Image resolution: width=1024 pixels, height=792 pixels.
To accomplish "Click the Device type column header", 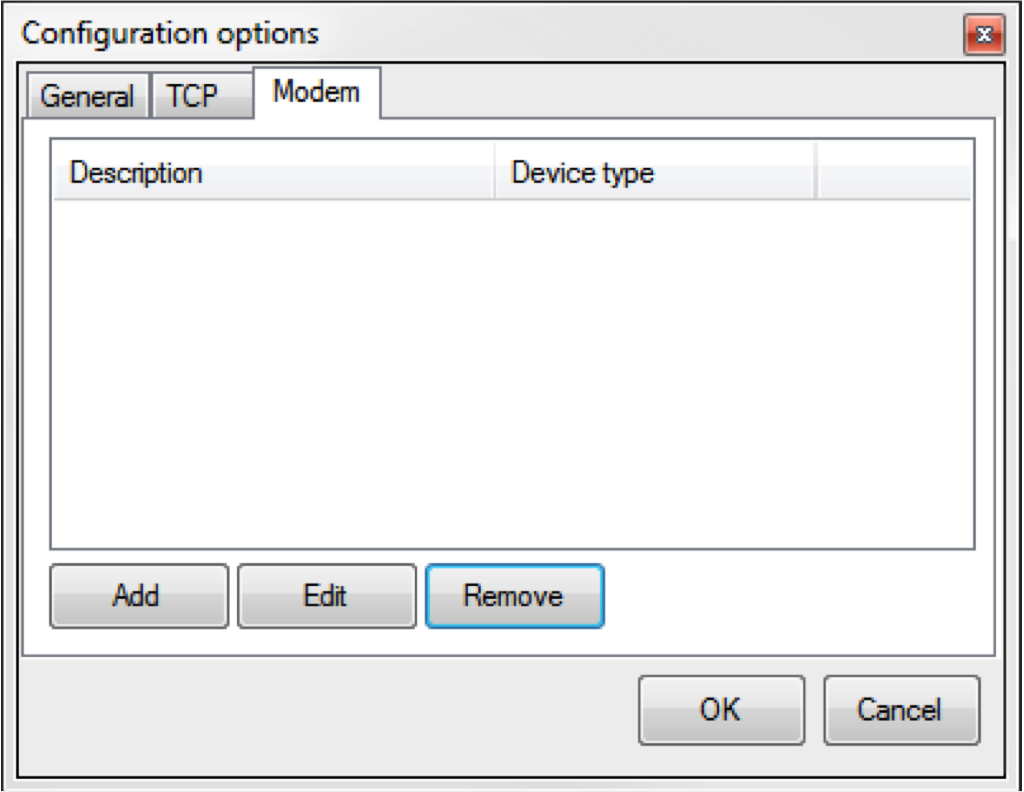I will click(654, 173).
